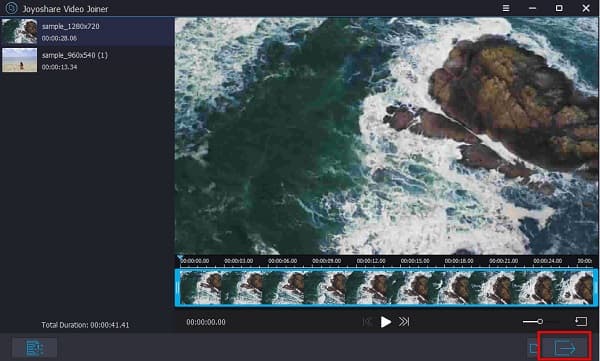600x361 pixels.
Task: Click the highlighted clip filmstrip in timeline
Action: tap(386, 287)
